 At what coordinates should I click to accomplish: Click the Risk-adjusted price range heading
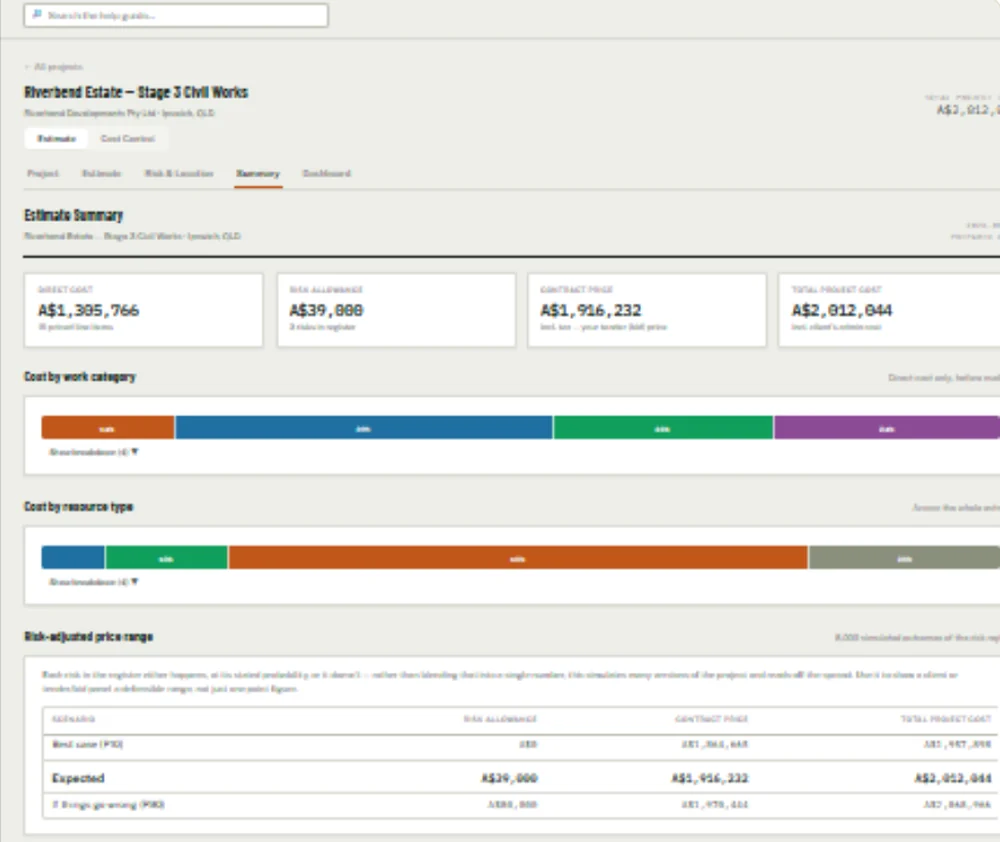(89, 637)
